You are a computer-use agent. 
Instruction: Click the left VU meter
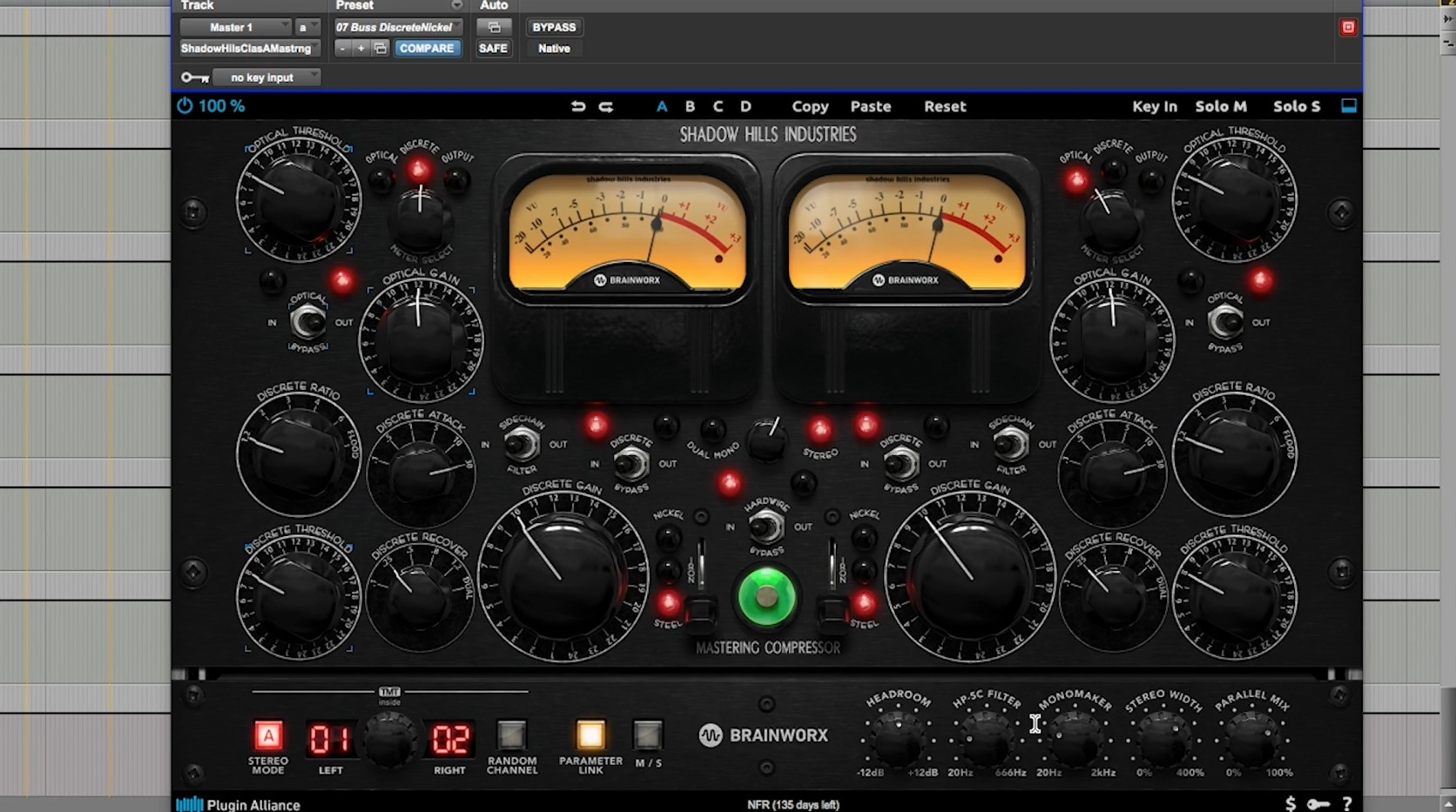click(x=627, y=231)
